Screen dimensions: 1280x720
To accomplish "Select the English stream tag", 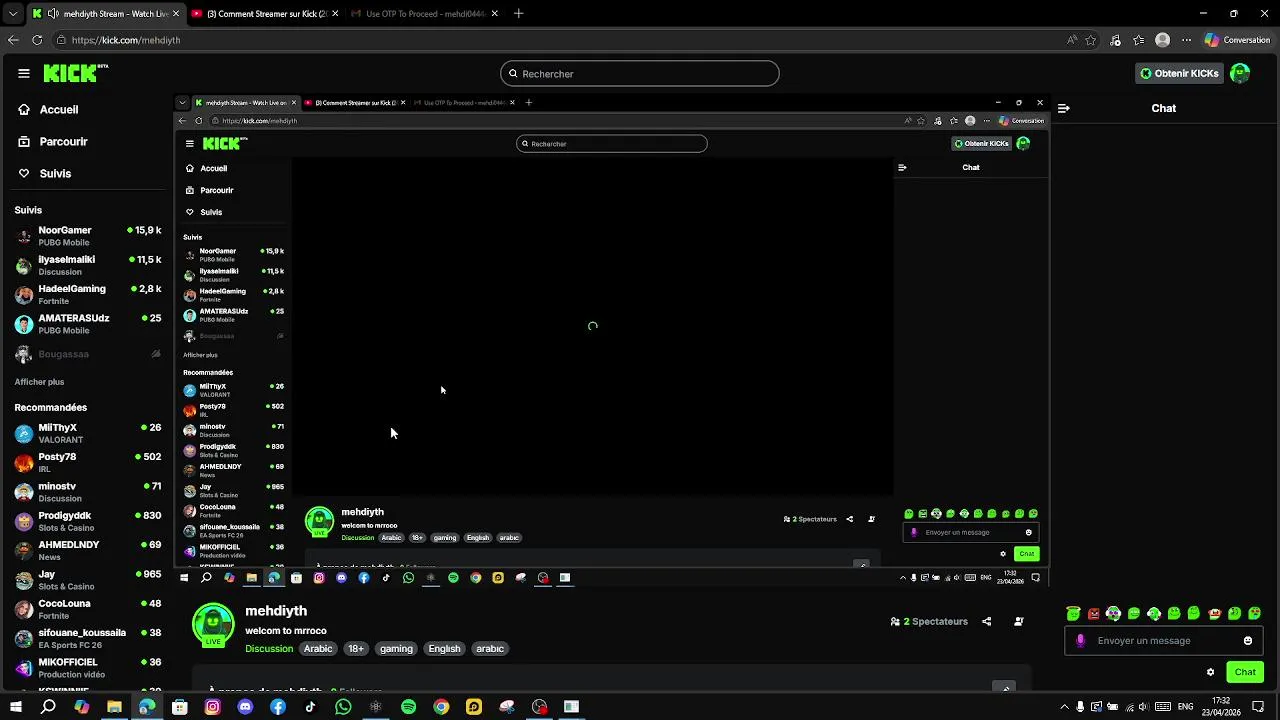I will (444, 649).
